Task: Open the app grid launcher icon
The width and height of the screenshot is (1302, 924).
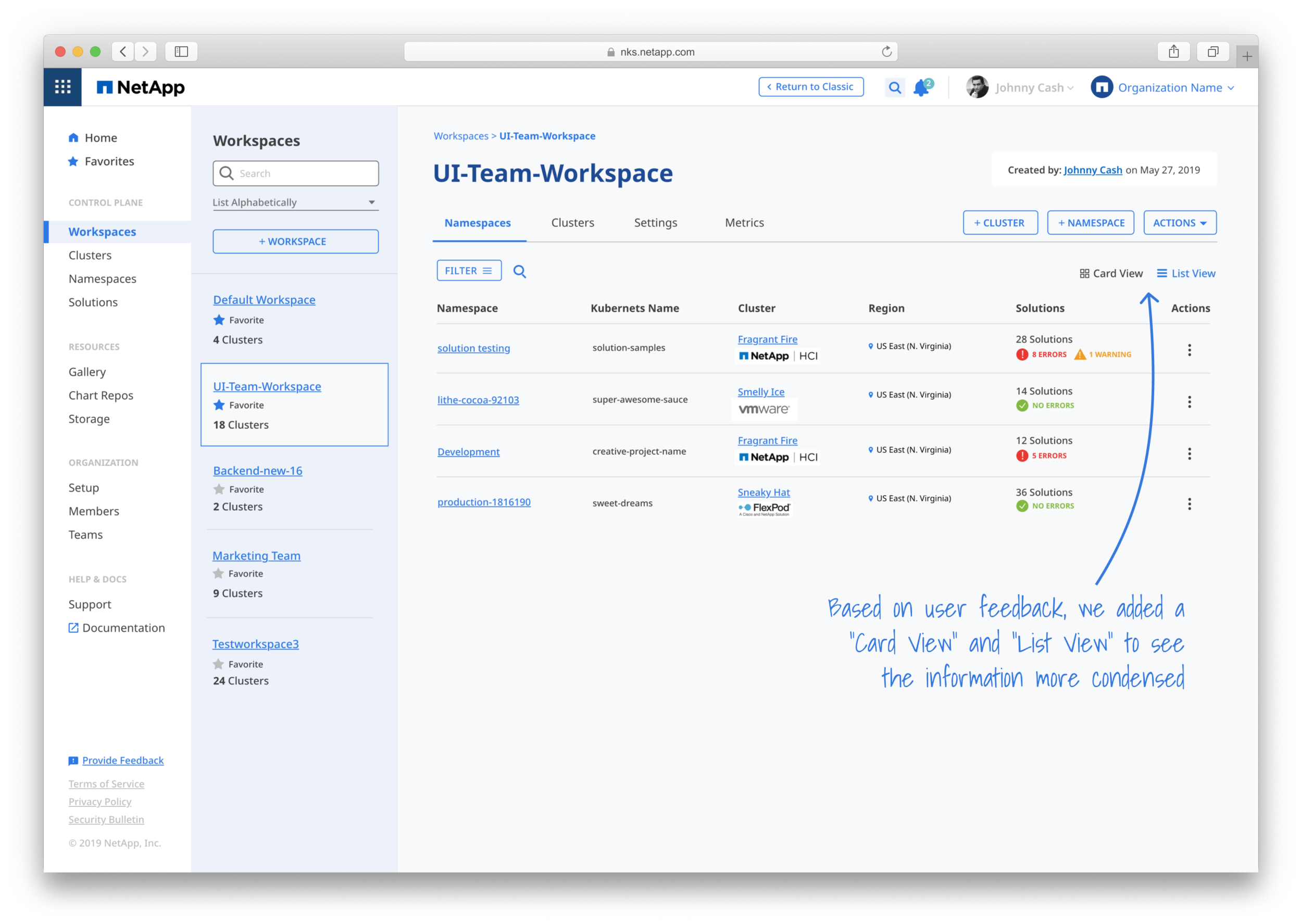Action: (x=62, y=87)
